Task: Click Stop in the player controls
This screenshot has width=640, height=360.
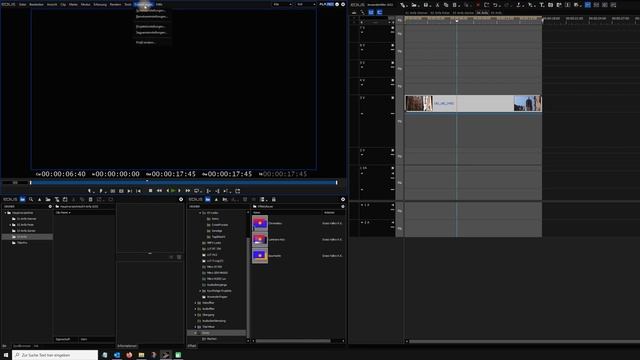Action: point(150,191)
